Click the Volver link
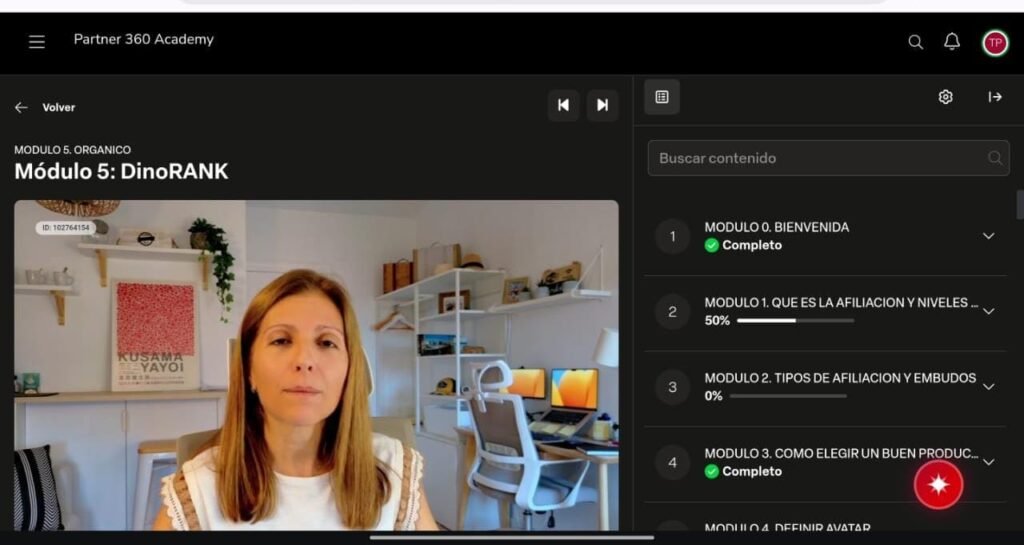The width and height of the screenshot is (1024, 545). (59, 108)
